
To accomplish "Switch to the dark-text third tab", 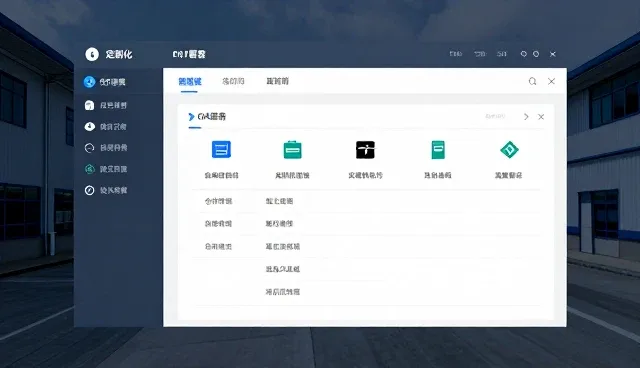I will click(278, 81).
